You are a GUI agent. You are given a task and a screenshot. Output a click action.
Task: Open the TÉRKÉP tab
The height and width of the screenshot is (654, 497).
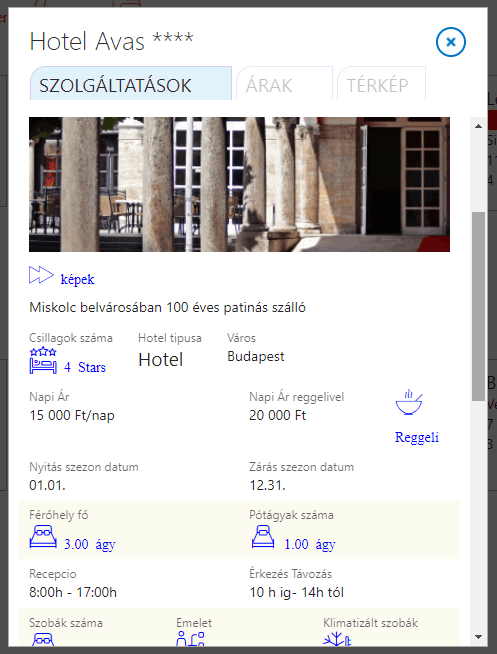click(381, 83)
